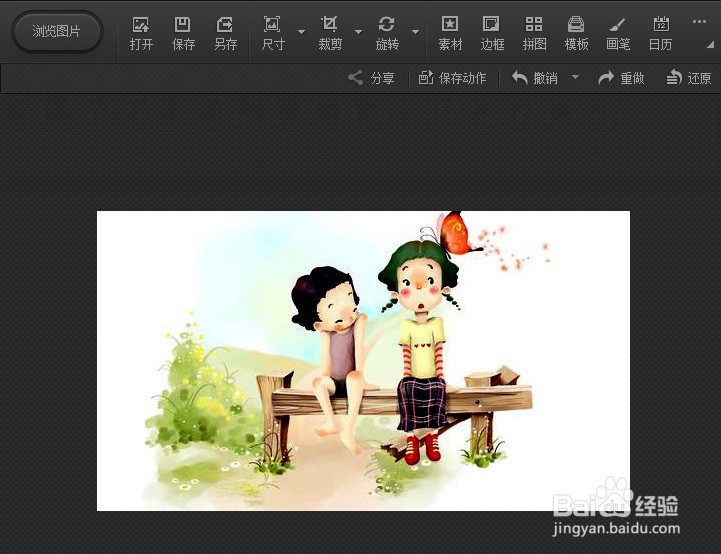The width and height of the screenshot is (721, 554).
Task: Open the 素材 materials panel
Action: (450, 33)
